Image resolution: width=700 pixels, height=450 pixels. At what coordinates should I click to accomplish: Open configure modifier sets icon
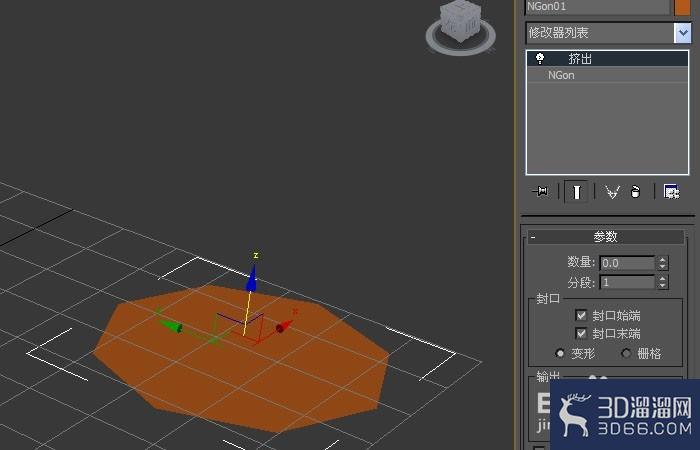click(671, 192)
